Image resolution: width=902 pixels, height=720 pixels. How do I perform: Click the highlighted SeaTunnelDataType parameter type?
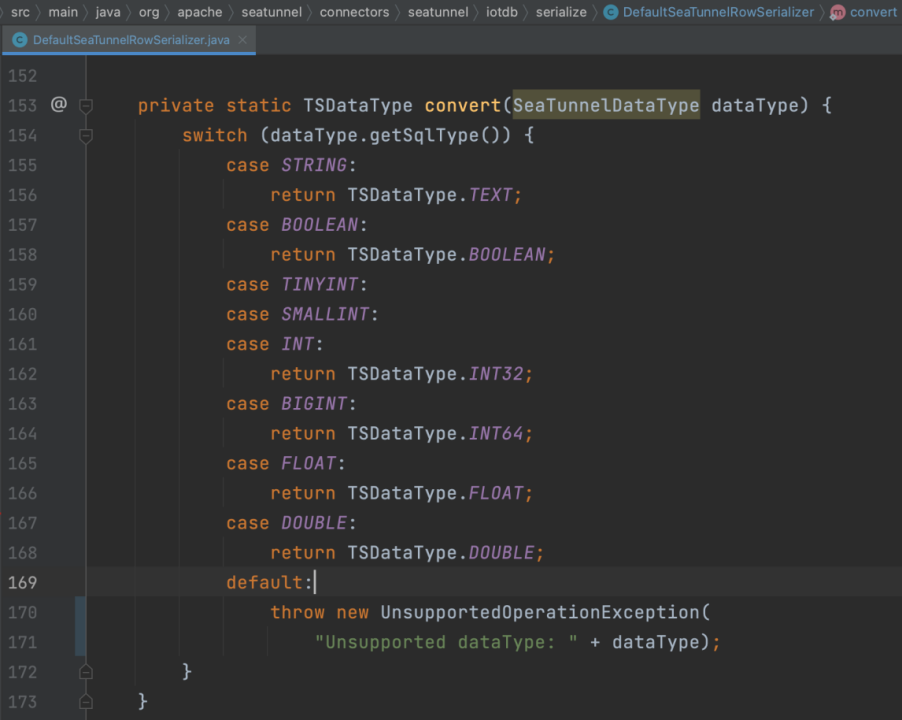click(606, 105)
